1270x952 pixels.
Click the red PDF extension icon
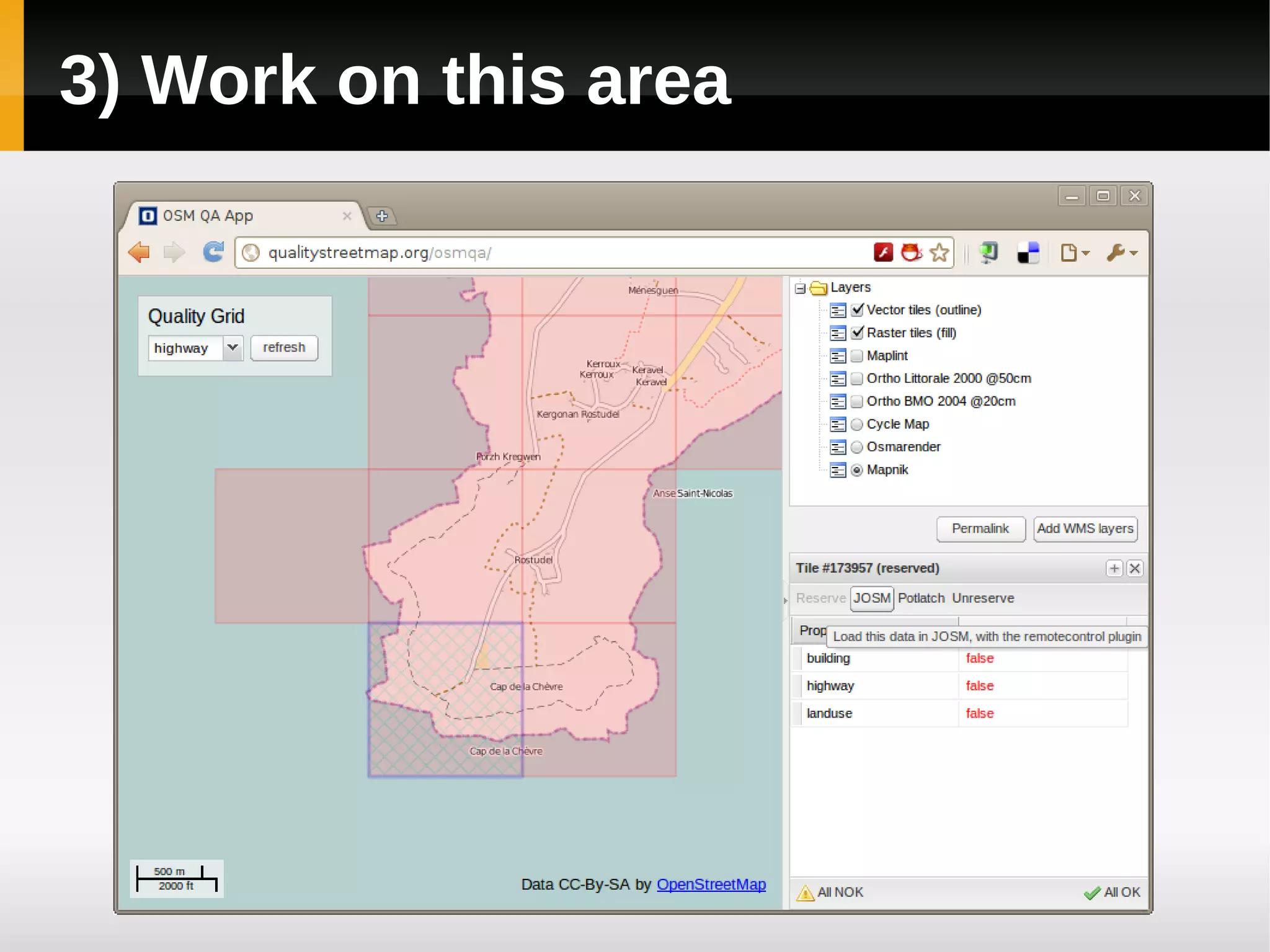click(x=883, y=252)
